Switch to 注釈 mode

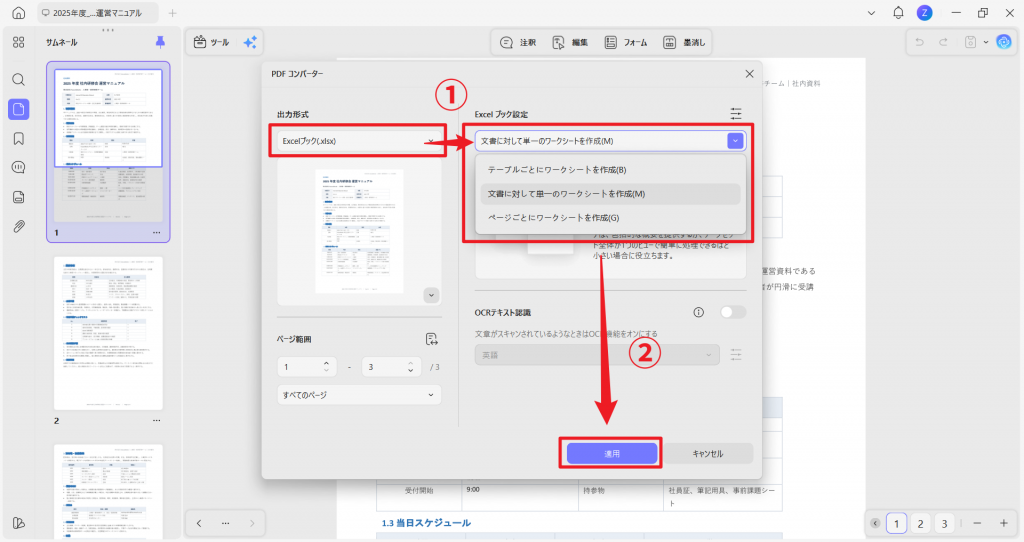[x=518, y=42]
